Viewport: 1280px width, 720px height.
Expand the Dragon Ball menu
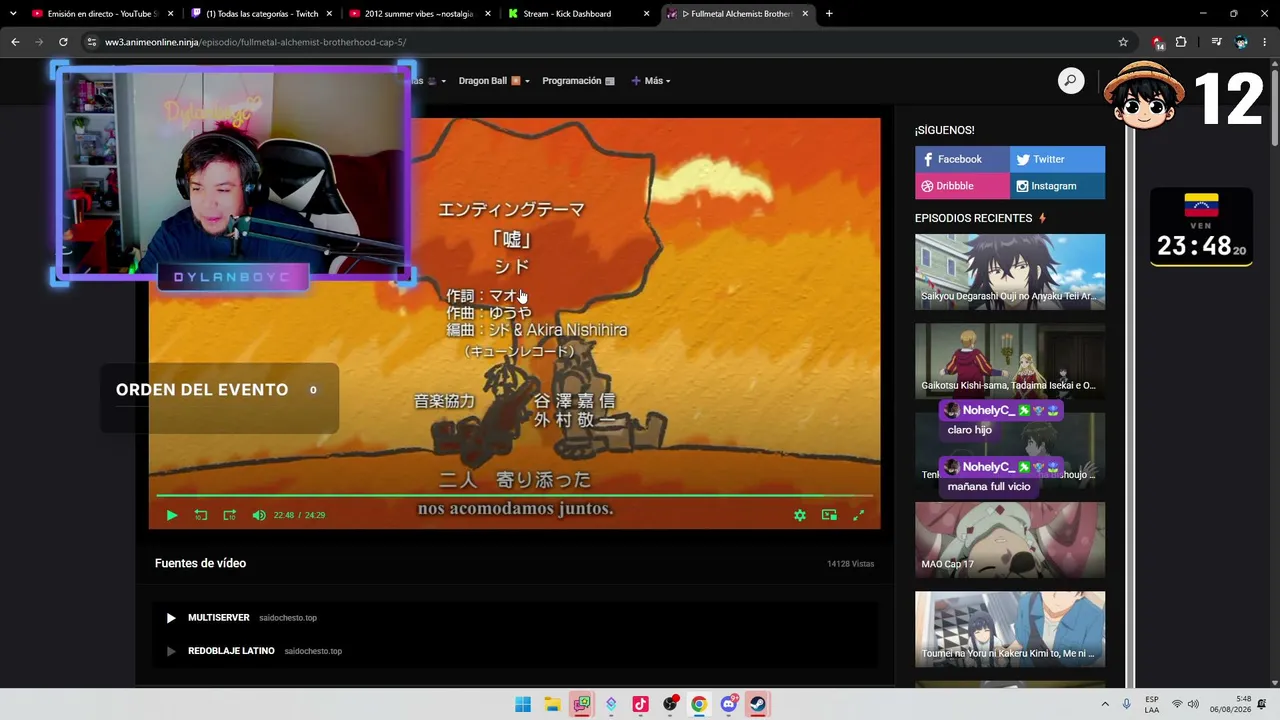pos(494,81)
